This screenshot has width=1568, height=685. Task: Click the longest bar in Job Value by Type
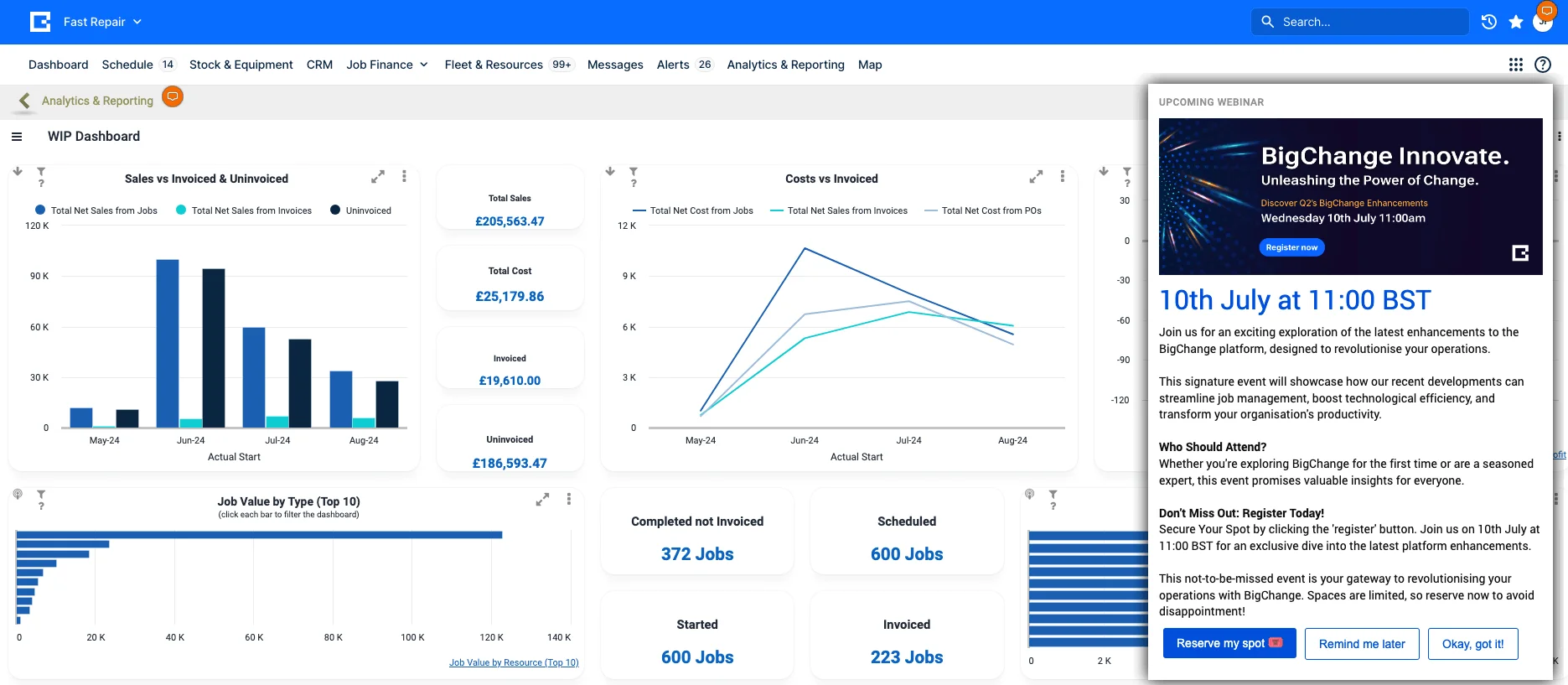[x=260, y=535]
